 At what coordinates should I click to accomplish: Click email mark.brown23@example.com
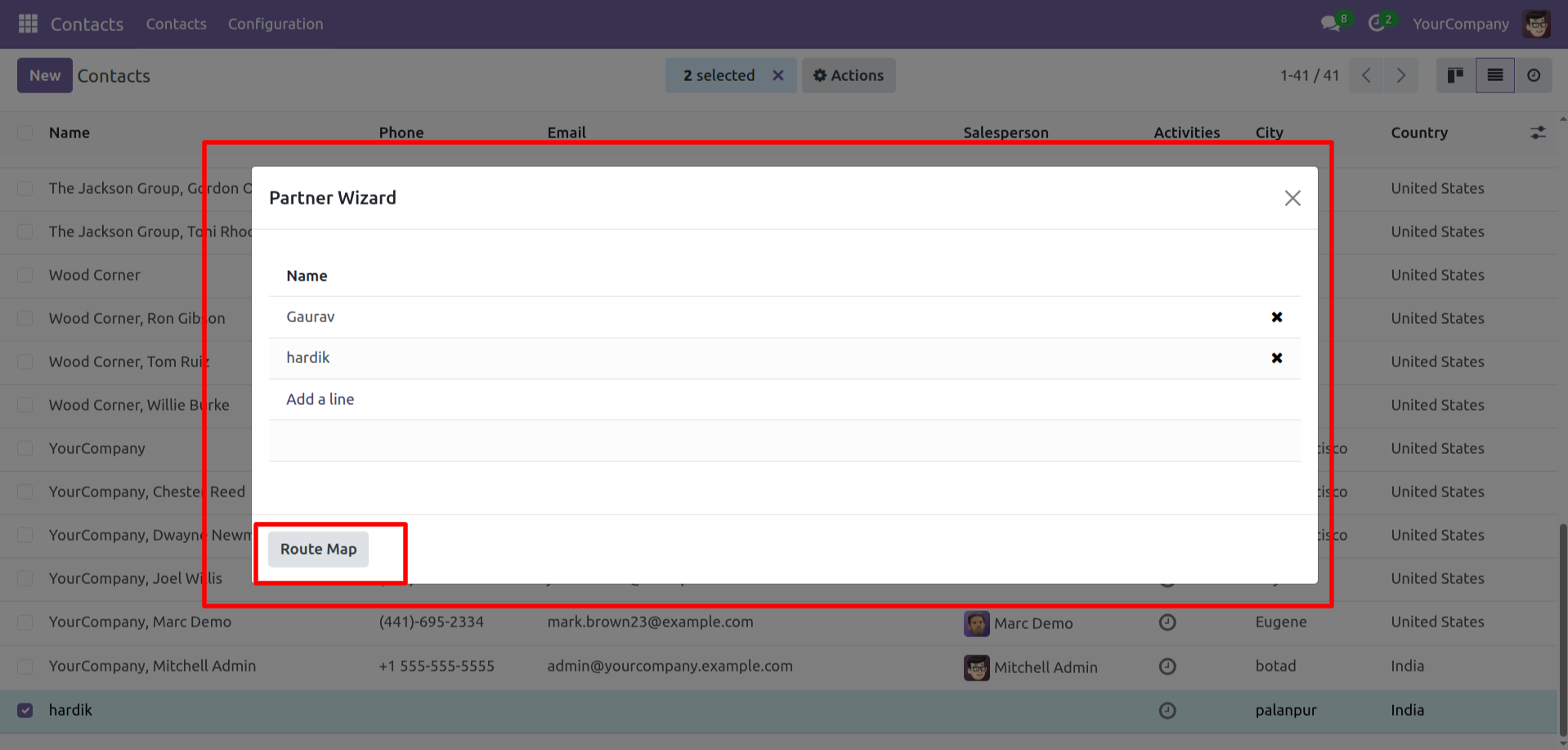coord(650,622)
